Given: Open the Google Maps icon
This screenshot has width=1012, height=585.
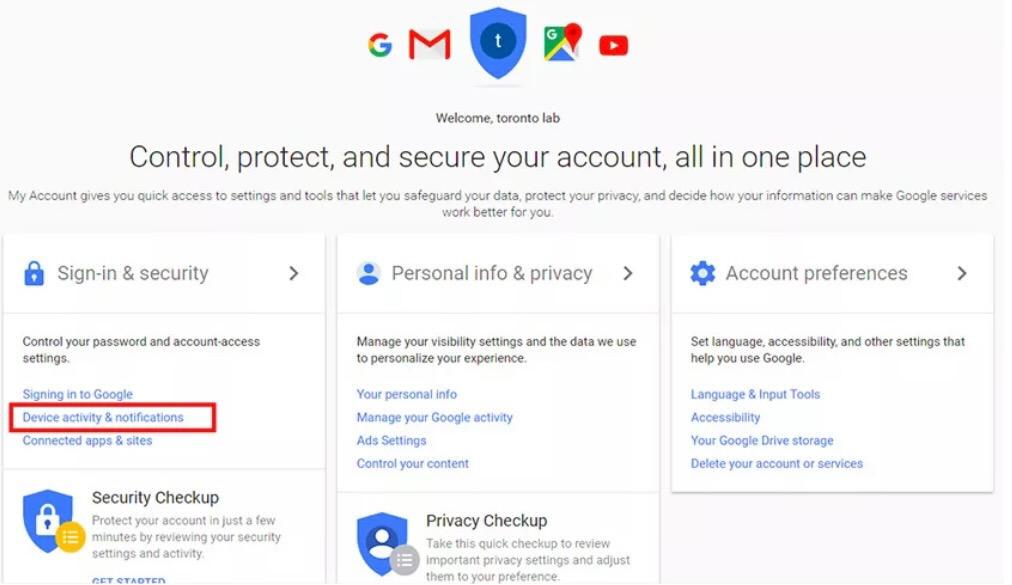Looking at the screenshot, I should [562, 43].
